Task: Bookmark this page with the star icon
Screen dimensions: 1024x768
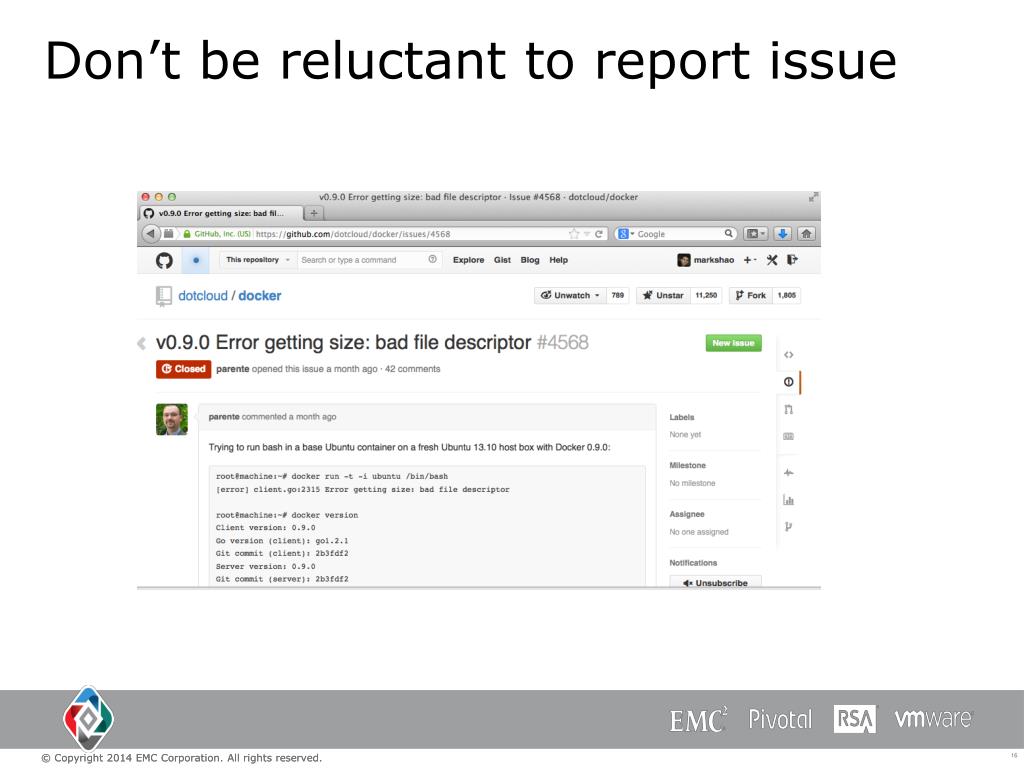Action: (574, 234)
